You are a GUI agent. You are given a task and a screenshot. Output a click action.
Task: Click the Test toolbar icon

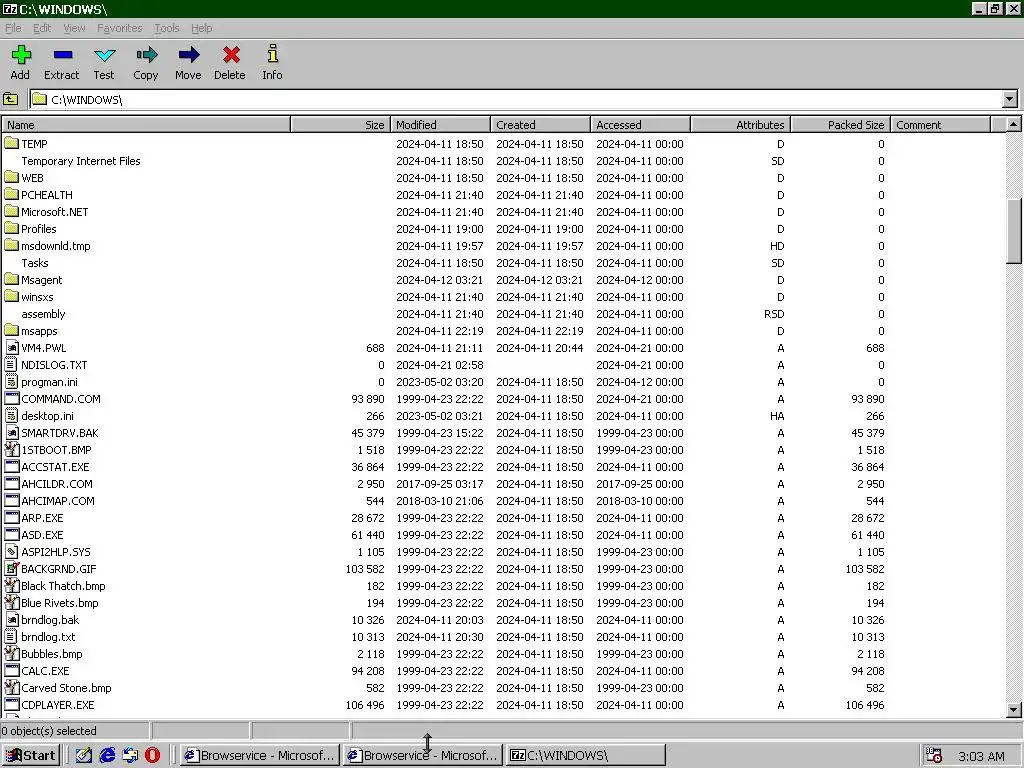pyautogui.click(x=104, y=55)
